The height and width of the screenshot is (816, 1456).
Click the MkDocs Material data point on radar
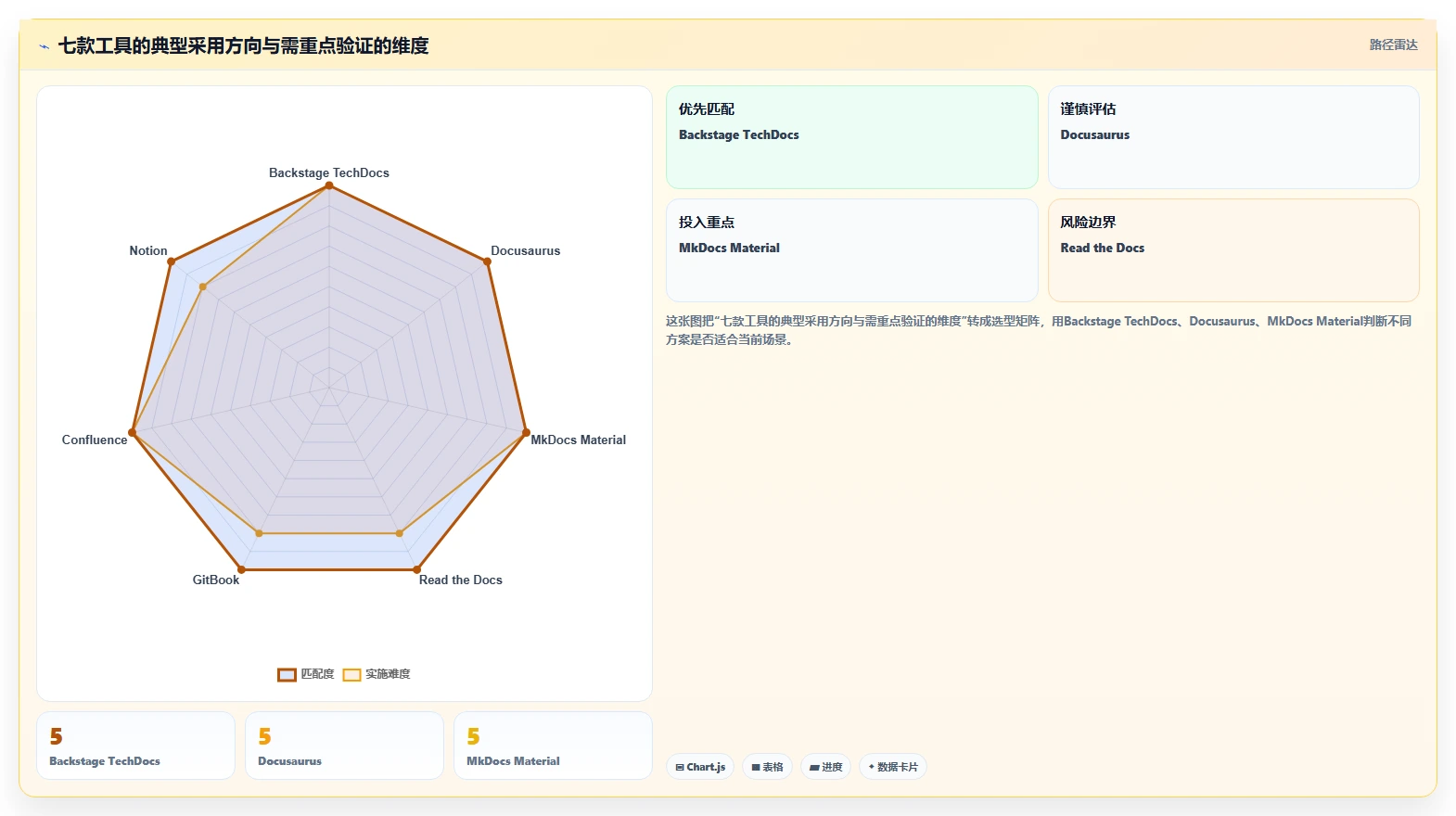[526, 432]
